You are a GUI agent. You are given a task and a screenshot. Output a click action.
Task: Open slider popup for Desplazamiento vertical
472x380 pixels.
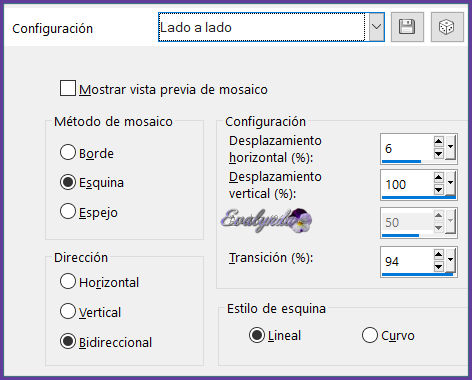[x=450, y=183]
